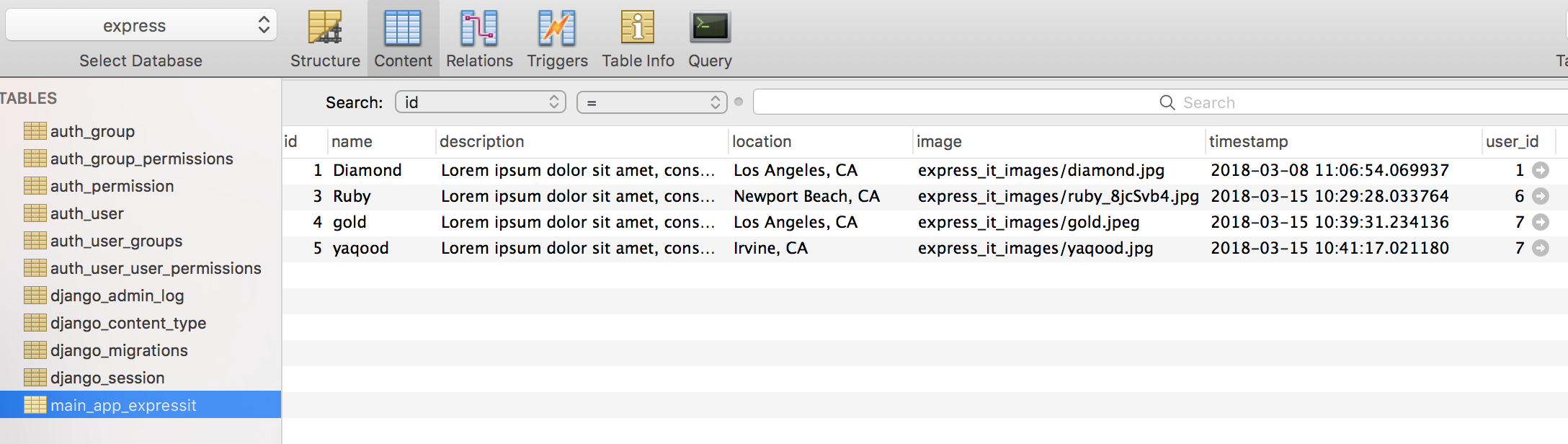Follow the foreign key arrow in gold row
The width and height of the screenshot is (1568, 444).
[1540, 222]
